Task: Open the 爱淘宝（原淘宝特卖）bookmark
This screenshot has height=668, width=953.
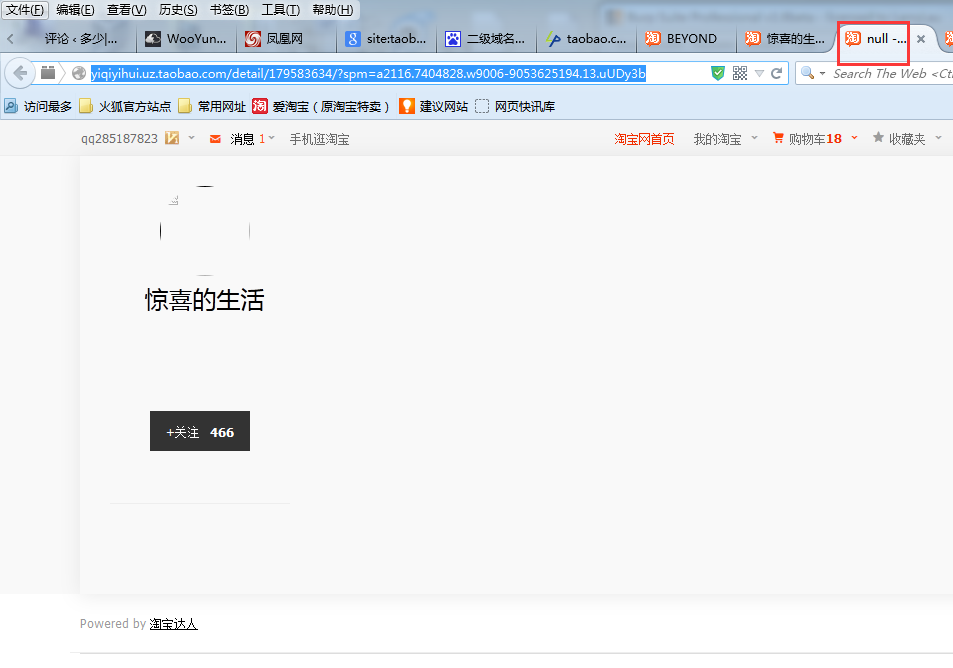Action: (321, 106)
